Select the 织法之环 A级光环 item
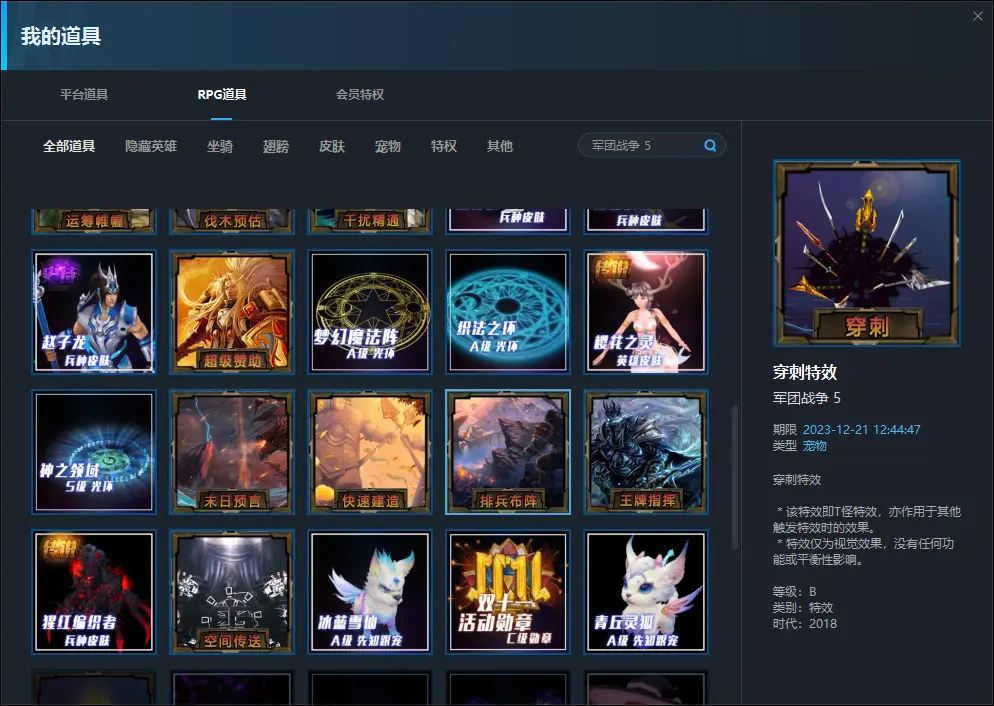The width and height of the screenshot is (994, 706). 508,312
